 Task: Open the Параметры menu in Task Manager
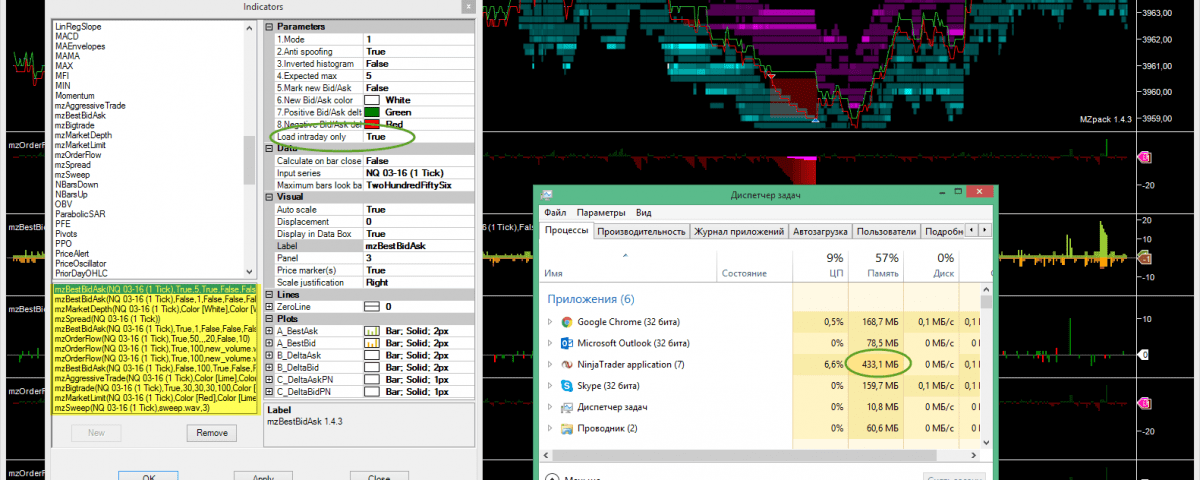point(601,213)
